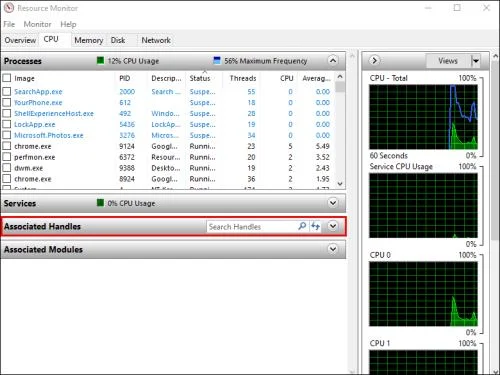Sort by the PID column header
The image size is (500, 375).
pyautogui.click(x=125, y=78)
